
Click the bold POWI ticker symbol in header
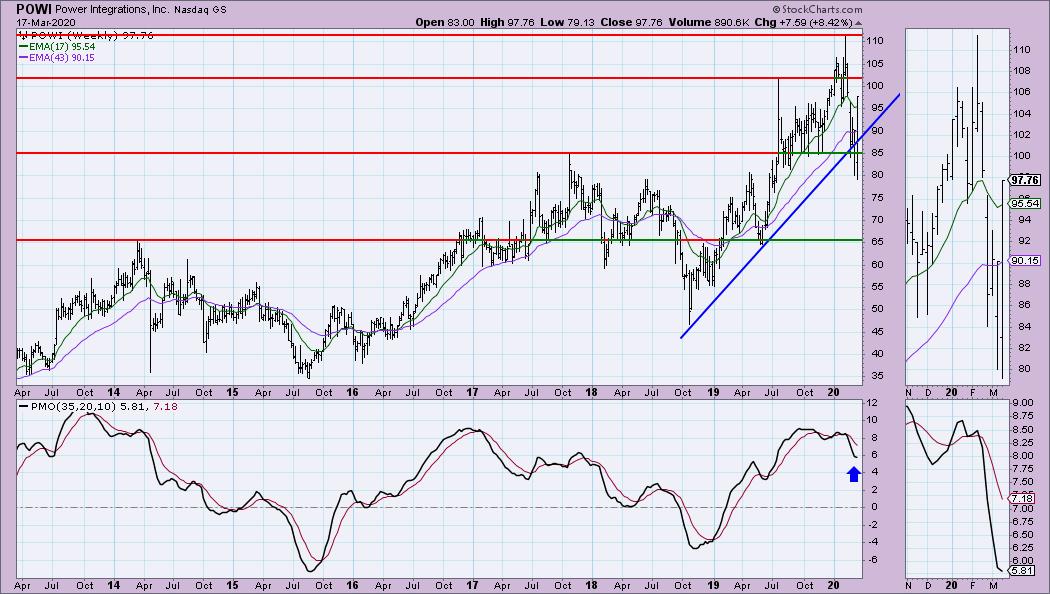click(x=33, y=9)
